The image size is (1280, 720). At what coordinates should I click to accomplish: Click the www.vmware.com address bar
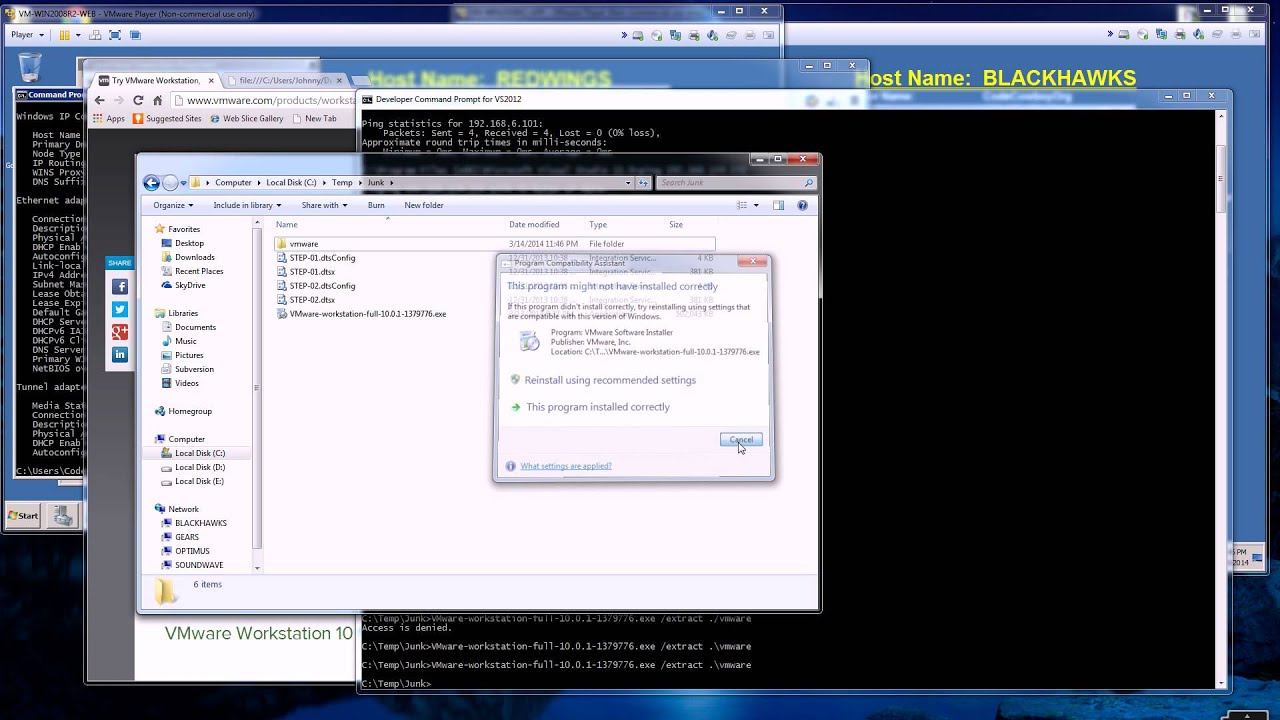click(x=264, y=100)
